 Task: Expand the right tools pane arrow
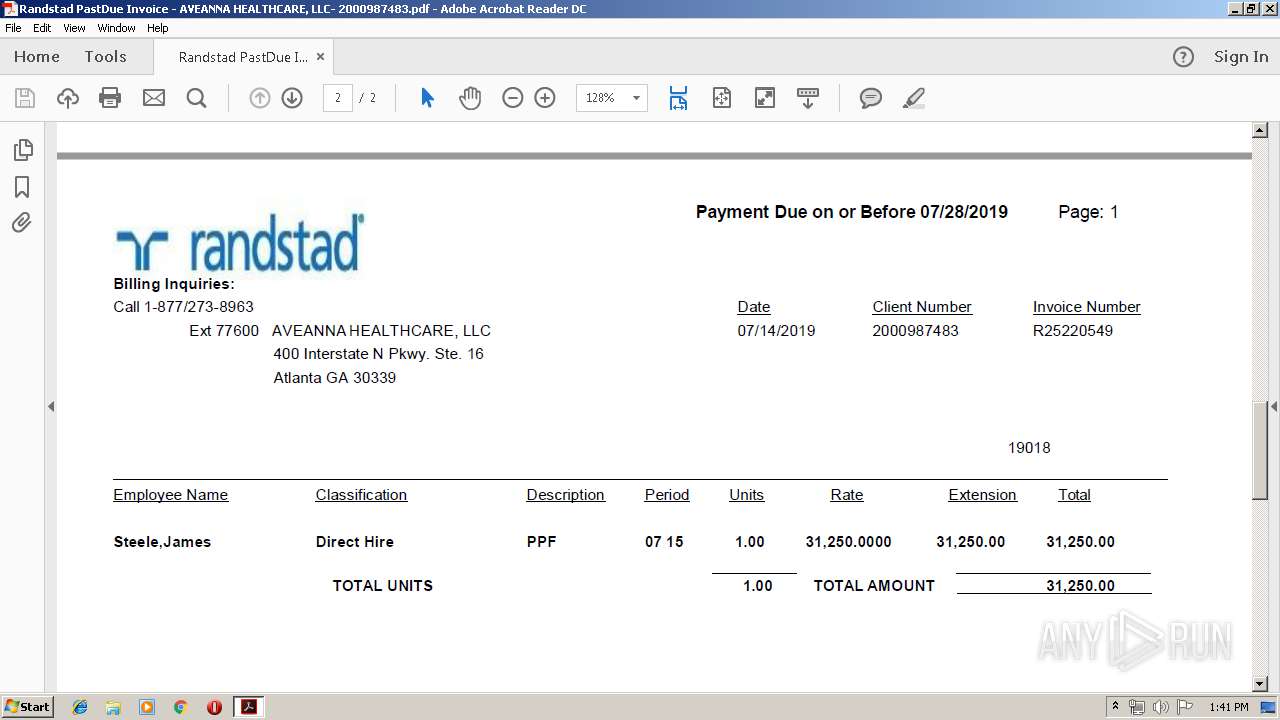(x=1274, y=406)
